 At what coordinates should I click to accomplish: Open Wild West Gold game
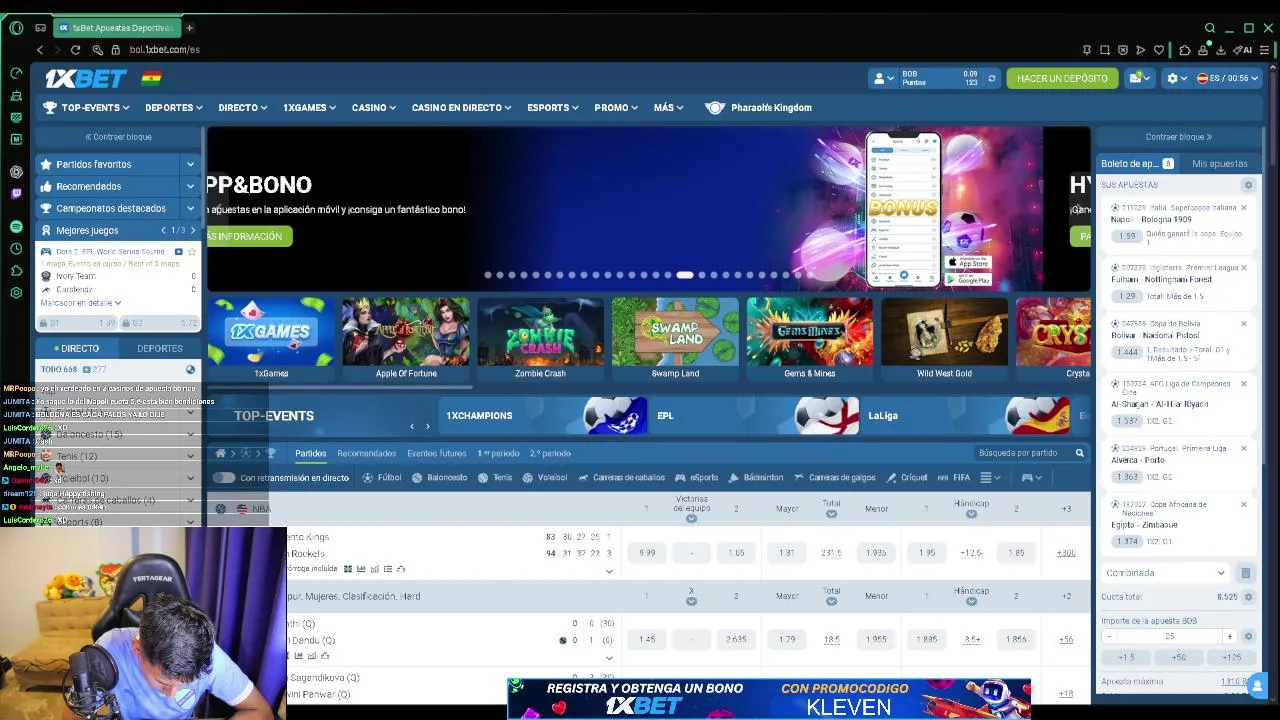pyautogui.click(x=944, y=338)
